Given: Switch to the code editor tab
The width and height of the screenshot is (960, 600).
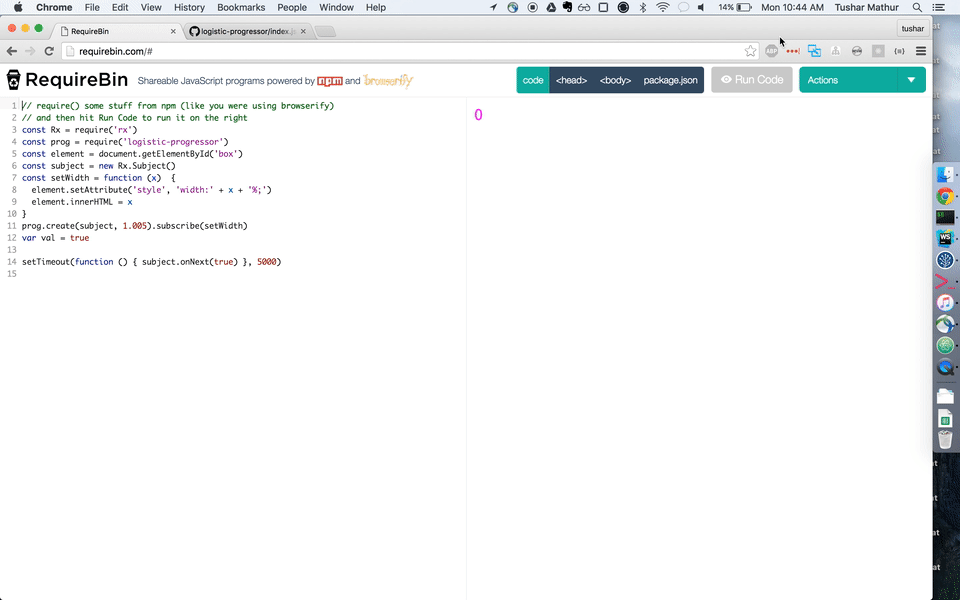Looking at the screenshot, I should [533, 80].
